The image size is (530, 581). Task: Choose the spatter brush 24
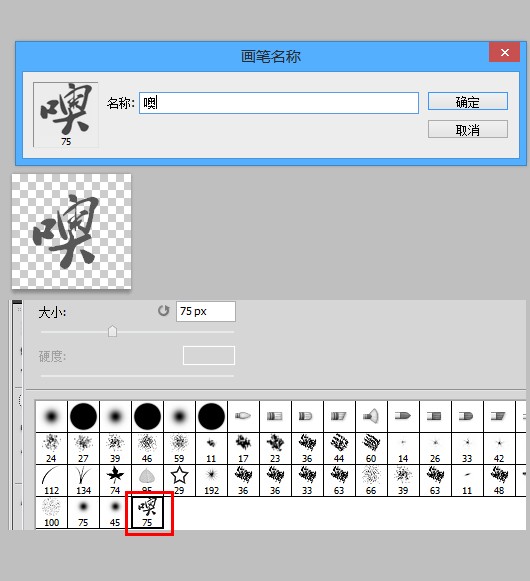click(52, 448)
